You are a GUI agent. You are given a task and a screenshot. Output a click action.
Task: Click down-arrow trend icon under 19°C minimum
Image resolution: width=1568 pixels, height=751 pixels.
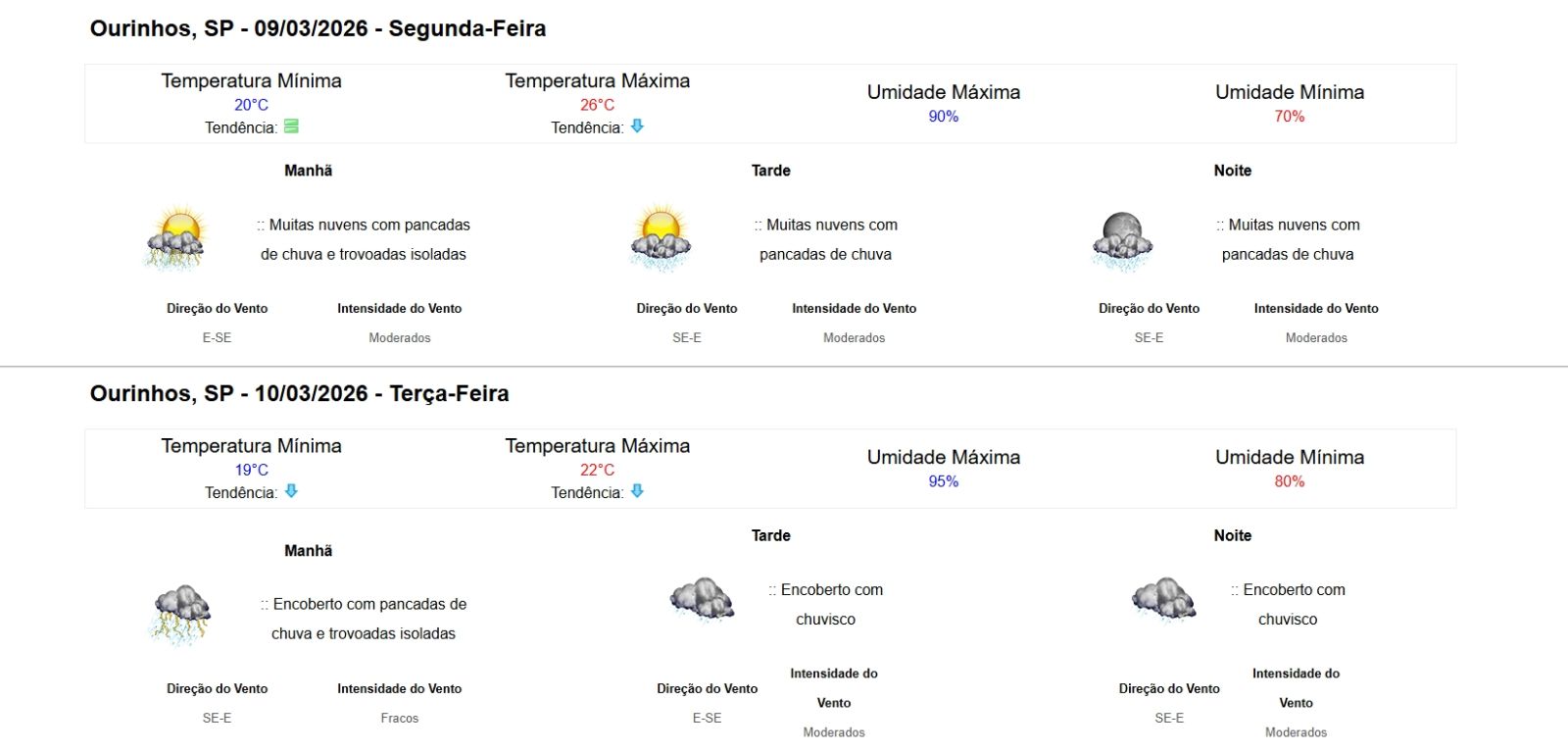(291, 491)
